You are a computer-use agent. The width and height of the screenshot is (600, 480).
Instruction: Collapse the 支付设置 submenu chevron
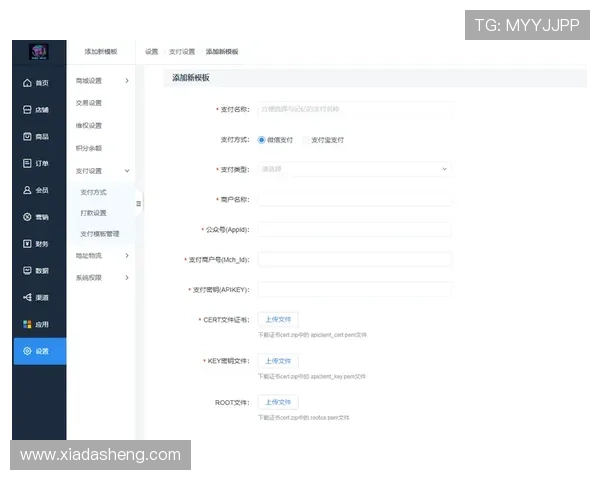coord(127,171)
